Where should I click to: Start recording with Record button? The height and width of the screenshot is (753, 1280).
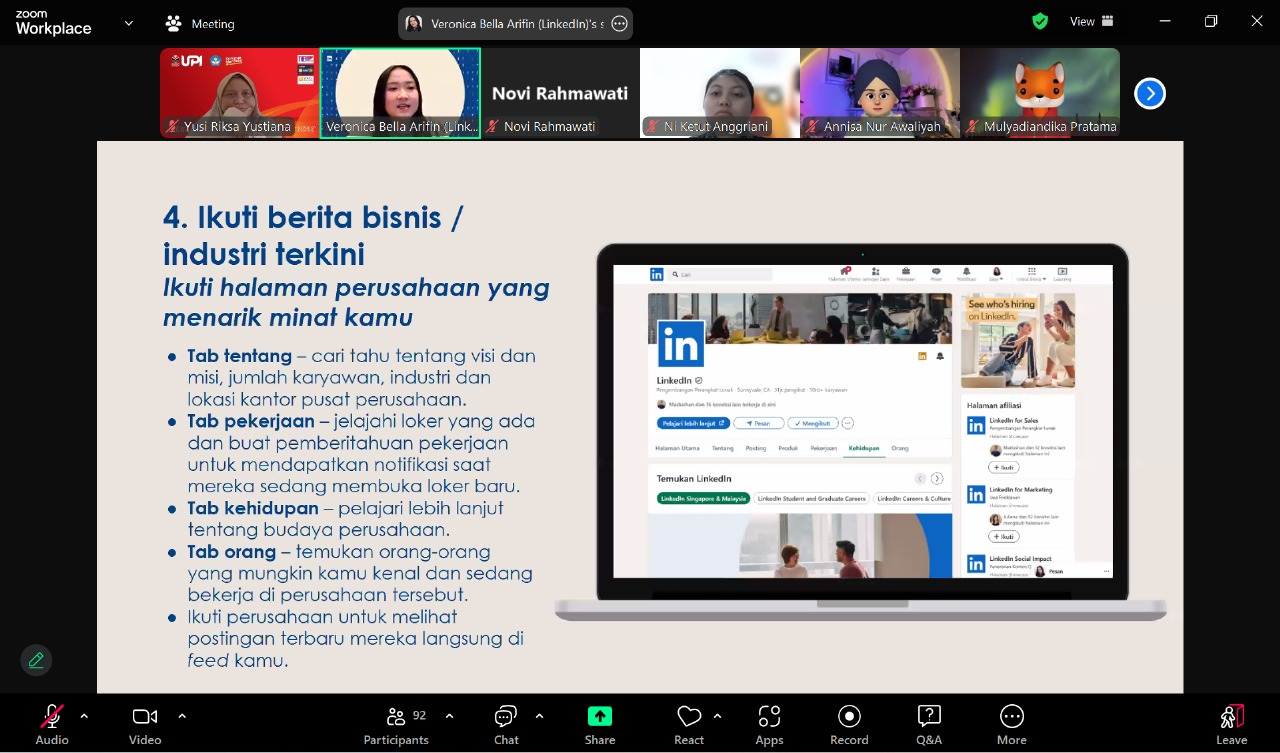[x=849, y=724]
